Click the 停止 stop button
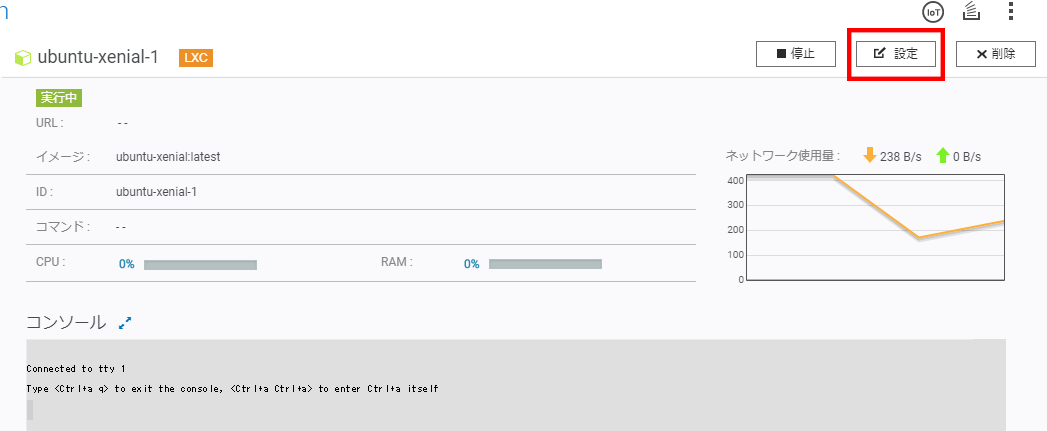 [x=796, y=54]
